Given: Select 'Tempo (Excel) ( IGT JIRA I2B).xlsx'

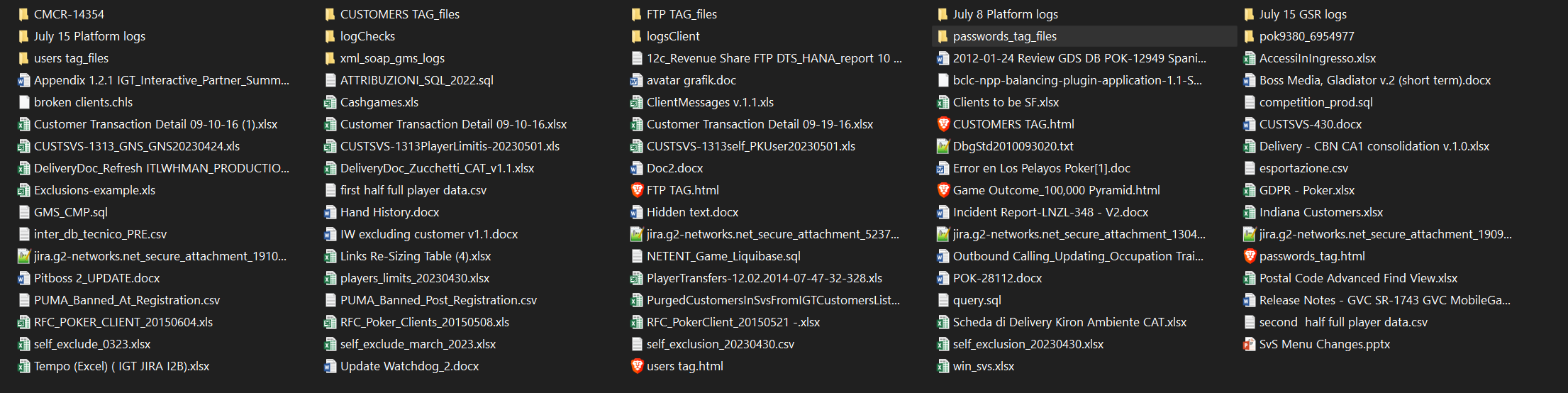Looking at the screenshot, I should [121, 366].
